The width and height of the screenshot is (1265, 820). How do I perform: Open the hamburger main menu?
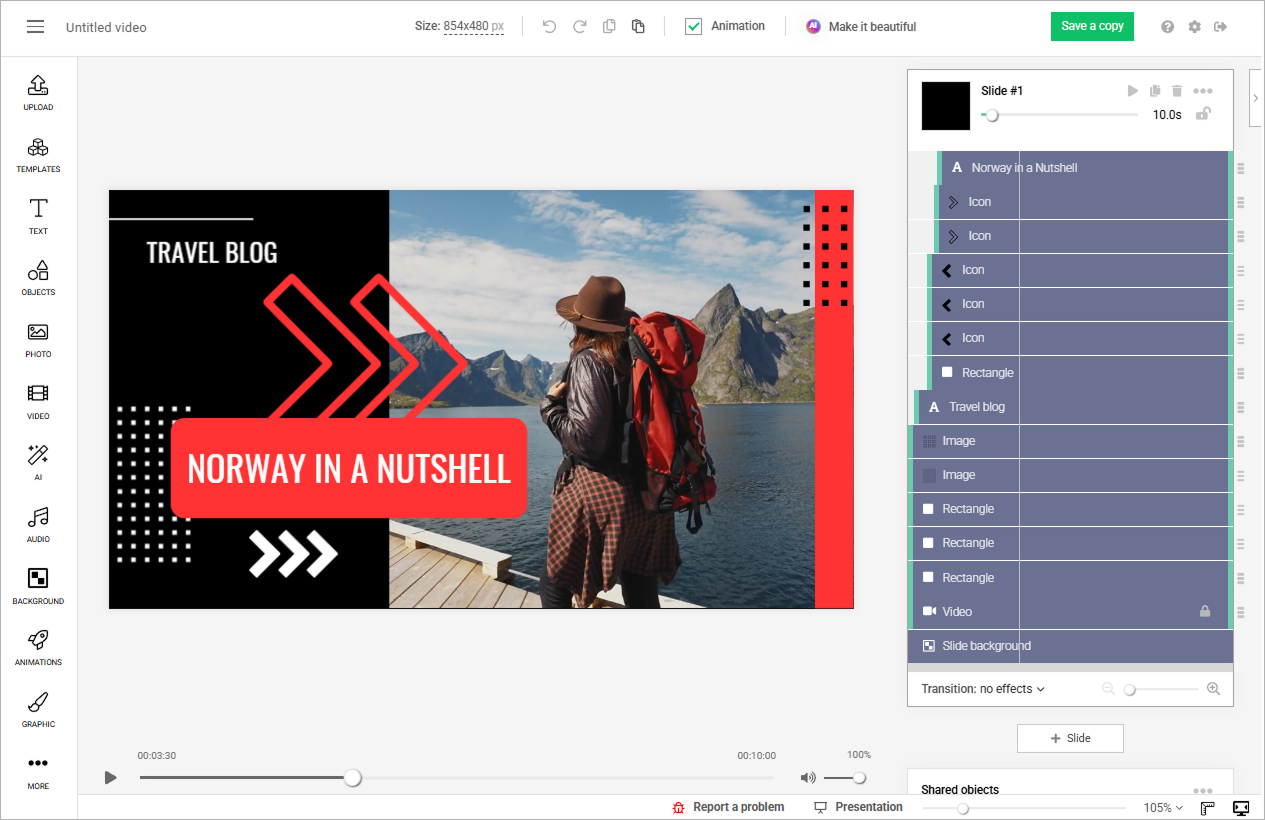point(36,27)
